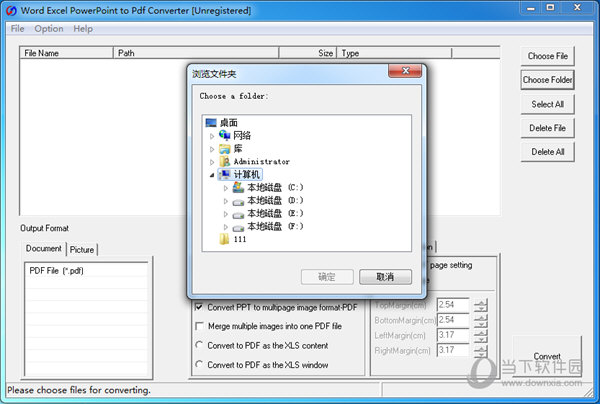600x404 pixels.
Task: Click the Libraries (库) folder icon
Action: (x=225, y=148)
